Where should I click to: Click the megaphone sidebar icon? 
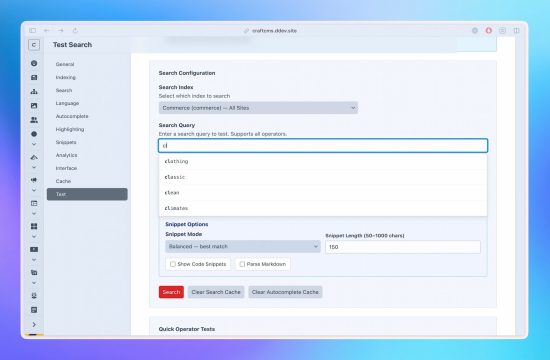point(34,180)
